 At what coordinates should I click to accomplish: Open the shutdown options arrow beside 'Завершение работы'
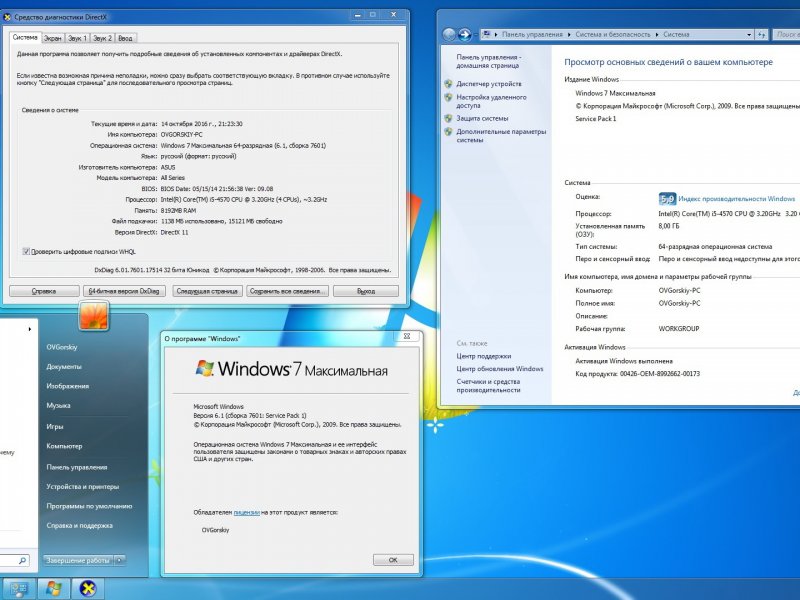(119, 560)
